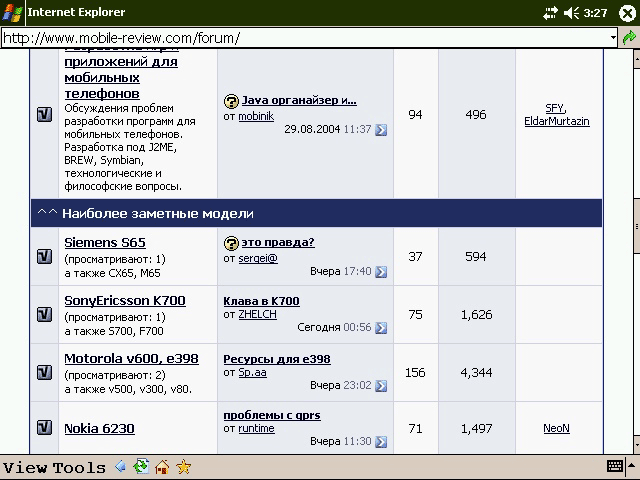Open the Java органайзер thread
The image size is (640, 480).
pos(299,100)
